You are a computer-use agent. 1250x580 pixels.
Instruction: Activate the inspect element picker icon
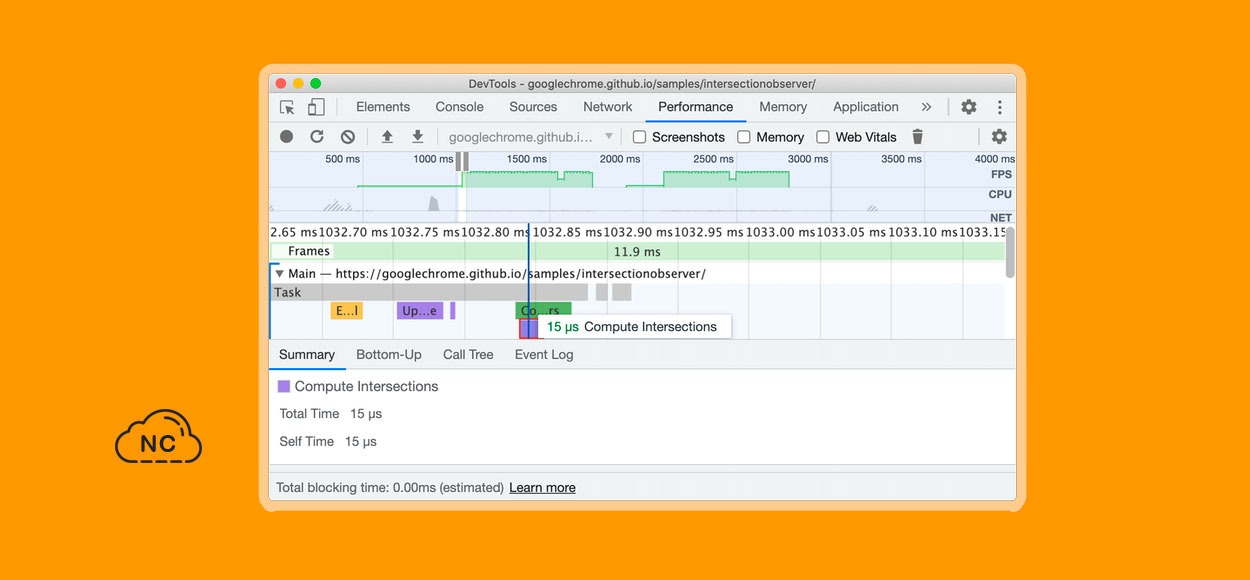pyautogui.click(x=288, y=107)
